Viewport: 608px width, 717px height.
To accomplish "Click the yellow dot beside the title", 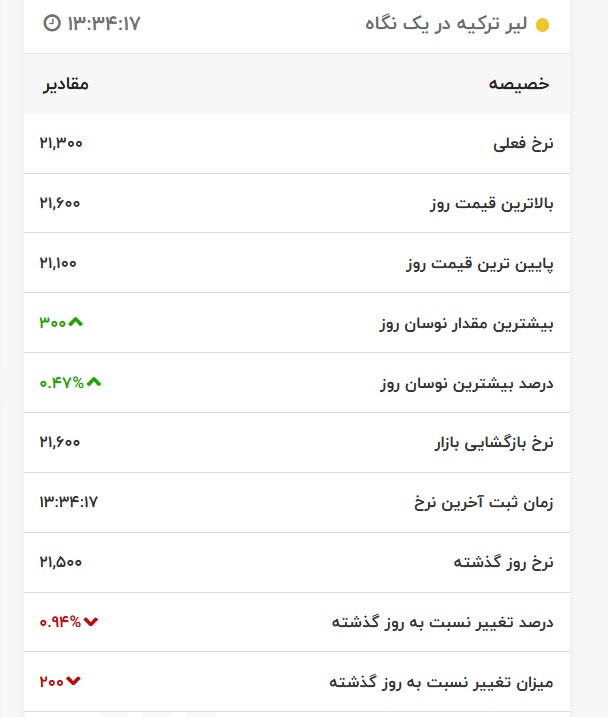I will tap(543, 25).
